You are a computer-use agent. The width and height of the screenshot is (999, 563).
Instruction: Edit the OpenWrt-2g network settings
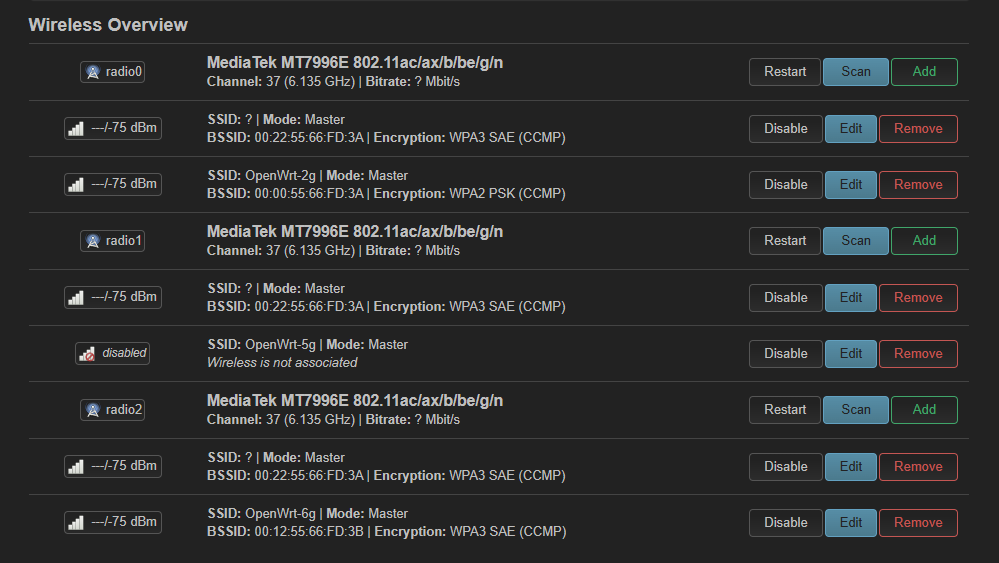(x=851, y=185)
